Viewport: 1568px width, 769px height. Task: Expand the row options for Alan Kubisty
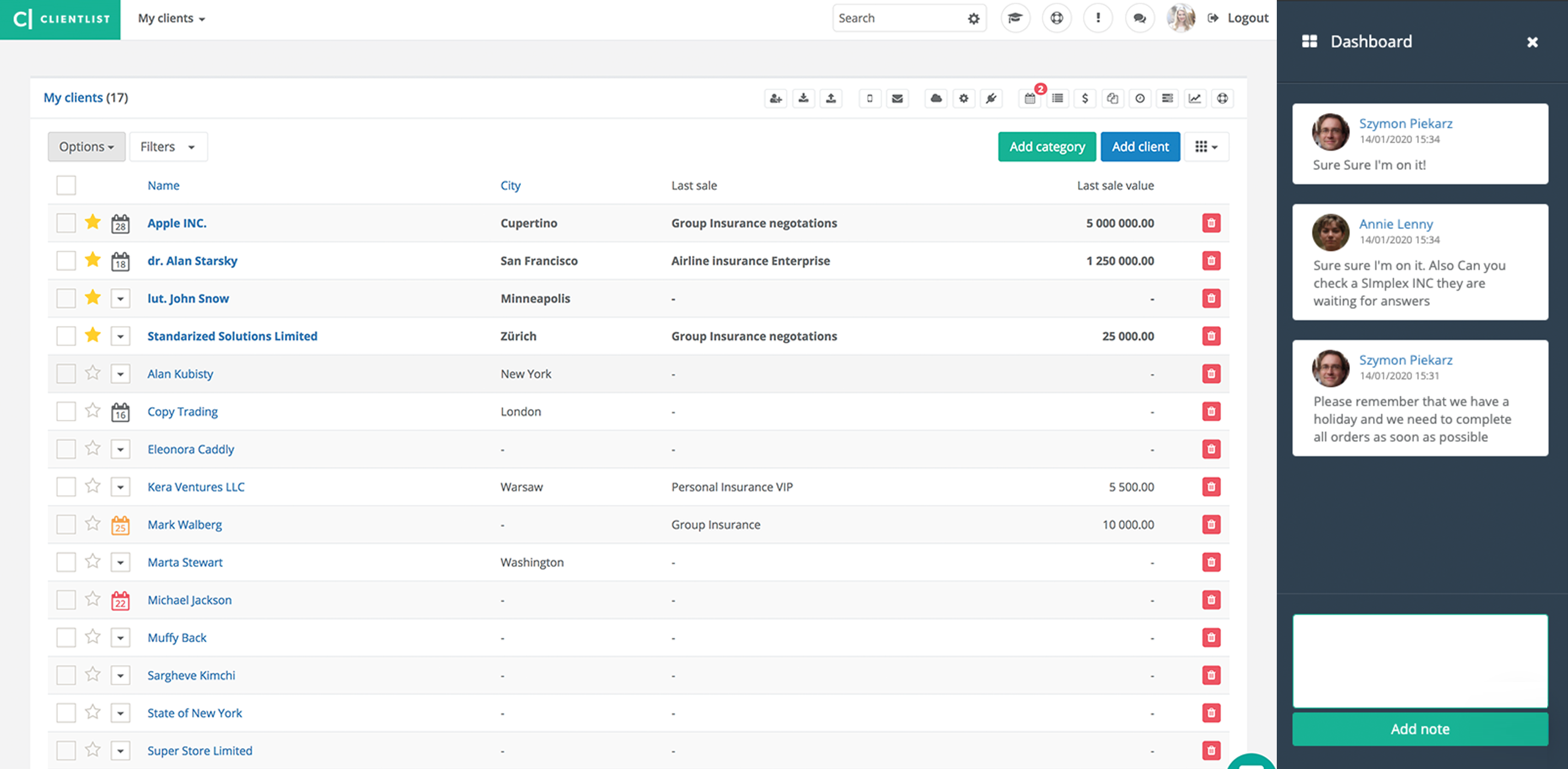point(119,373)
